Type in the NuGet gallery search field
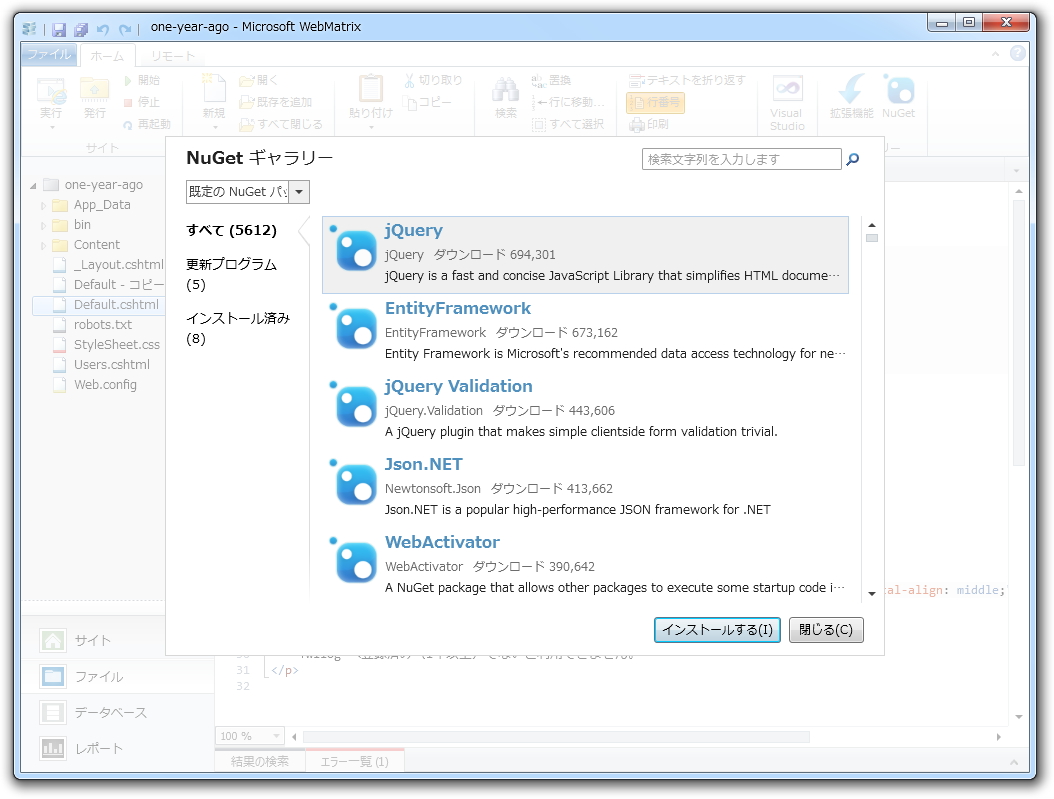1054x799 pixels. (740, 158)
